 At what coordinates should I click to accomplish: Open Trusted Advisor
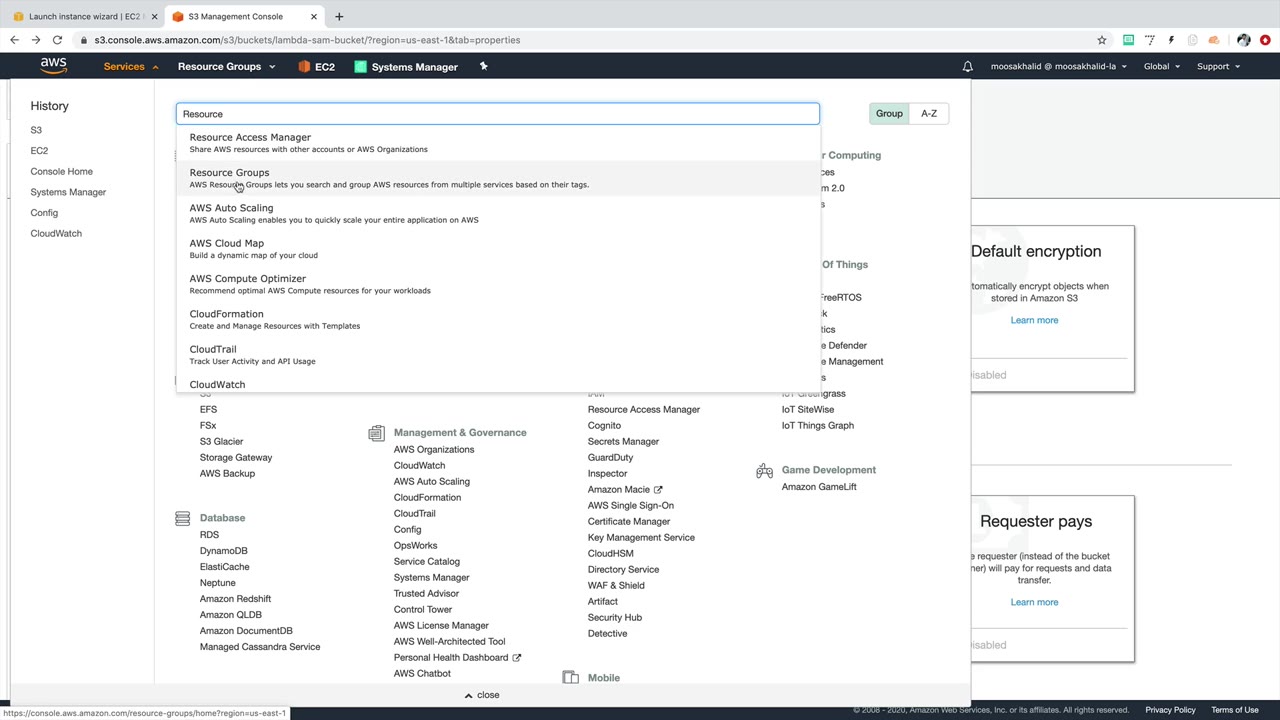coord(426,594)
